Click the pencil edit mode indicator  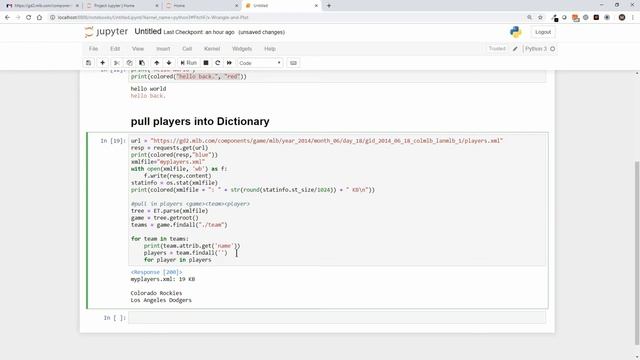[x=515, y=49]
